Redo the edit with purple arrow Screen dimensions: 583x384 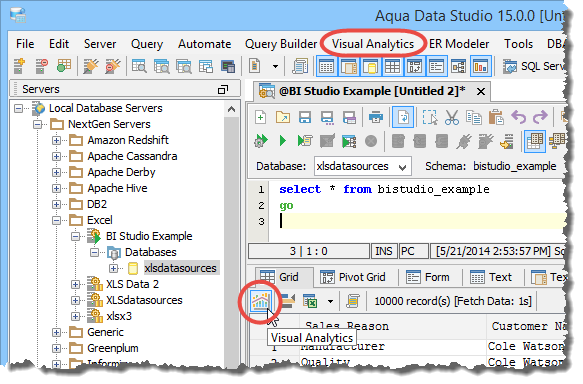pyautogui.click(x=540, y=117)
